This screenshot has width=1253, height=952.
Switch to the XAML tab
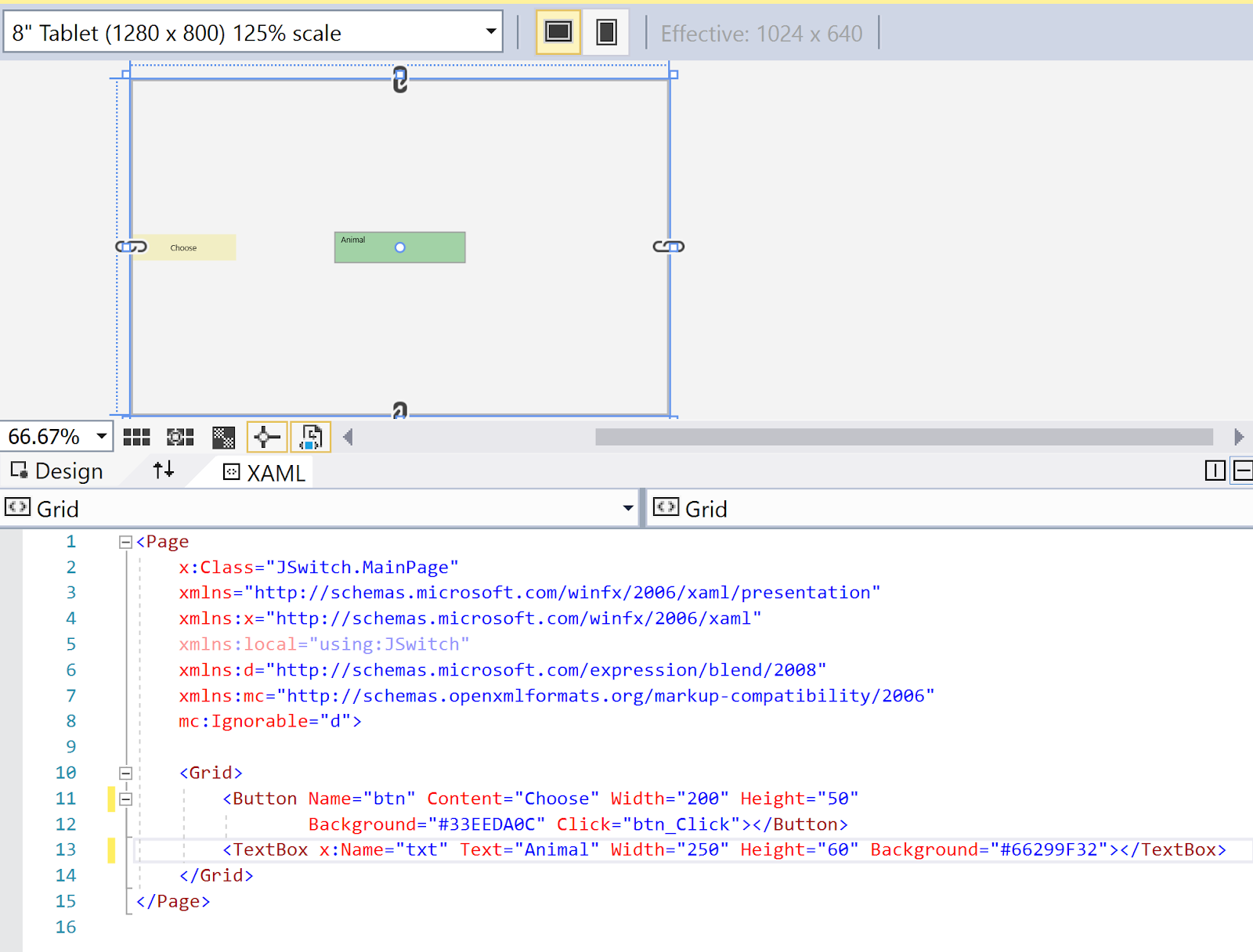coord(264,472)
